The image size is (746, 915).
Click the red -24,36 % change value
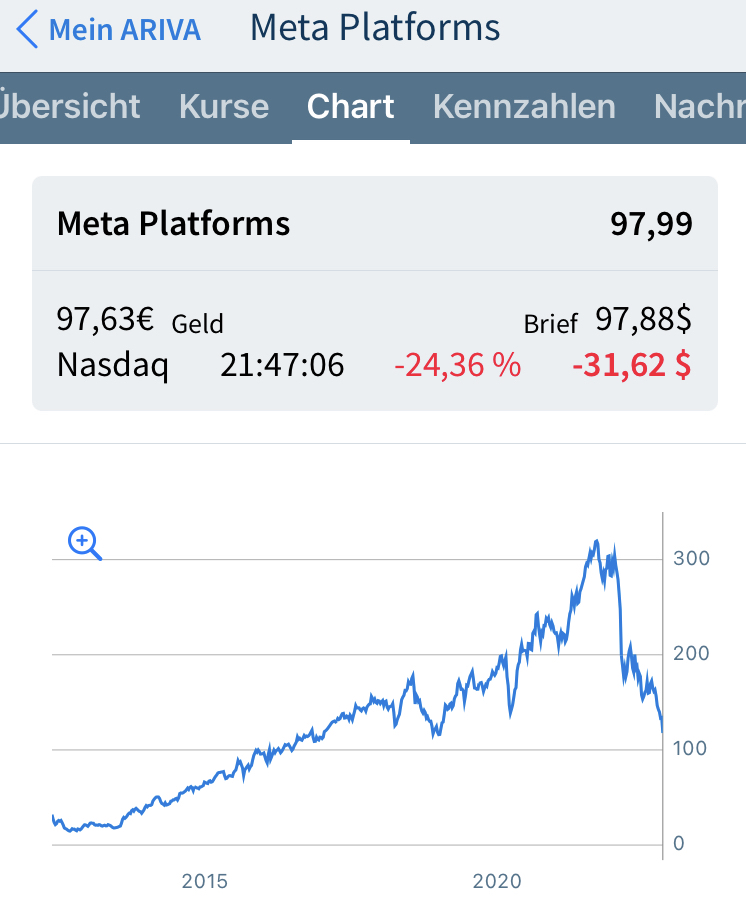tap(457, 365)
